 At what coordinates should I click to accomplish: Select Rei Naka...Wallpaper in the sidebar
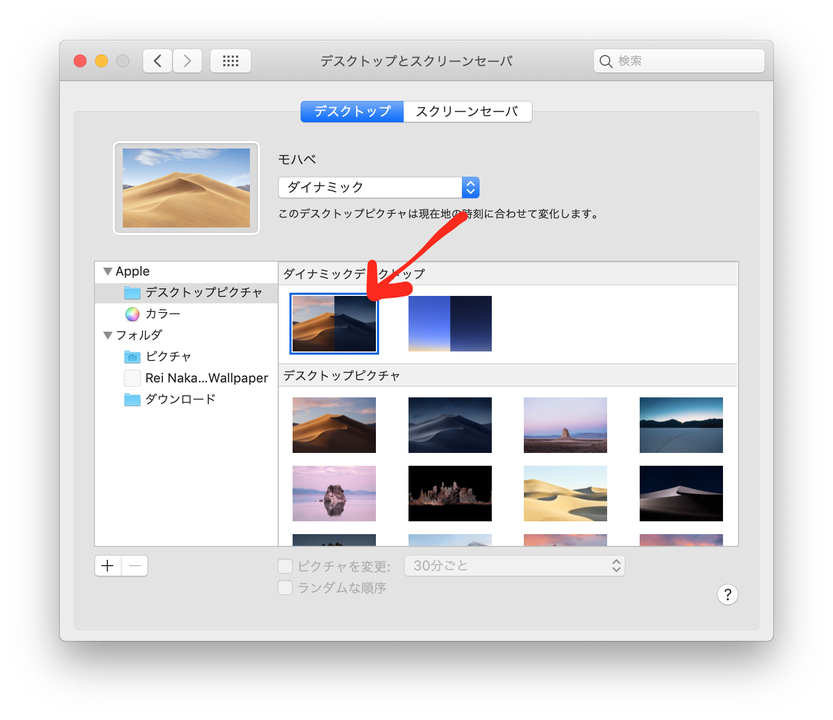pos(186,378)
